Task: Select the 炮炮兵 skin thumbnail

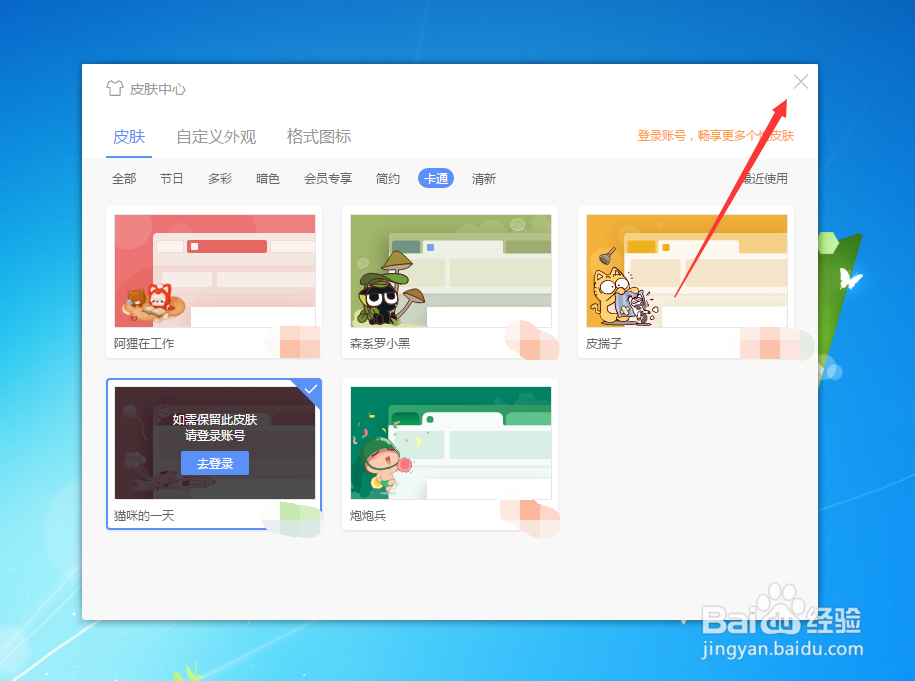Action: coord(450,443)
